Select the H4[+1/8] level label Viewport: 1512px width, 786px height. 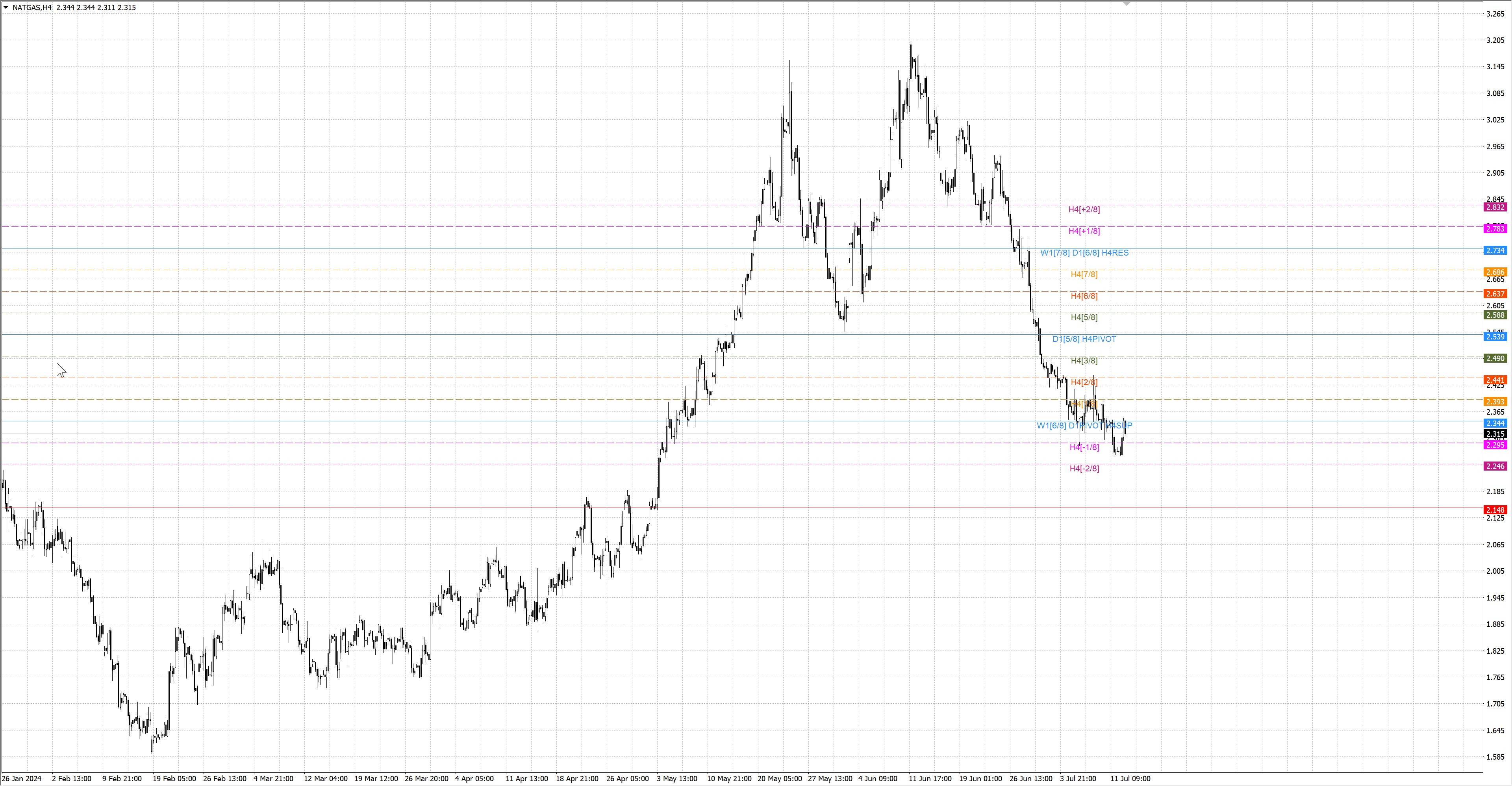[1084, 231]
